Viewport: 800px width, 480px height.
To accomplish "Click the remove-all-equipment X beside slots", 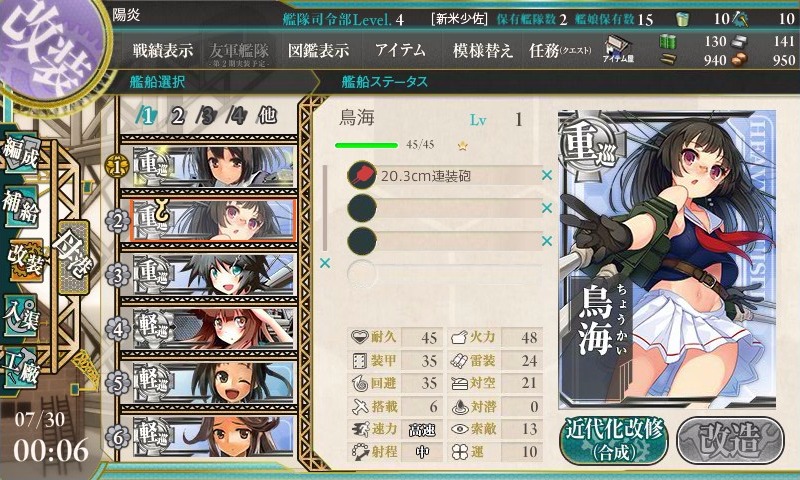I will coord(325,263).
